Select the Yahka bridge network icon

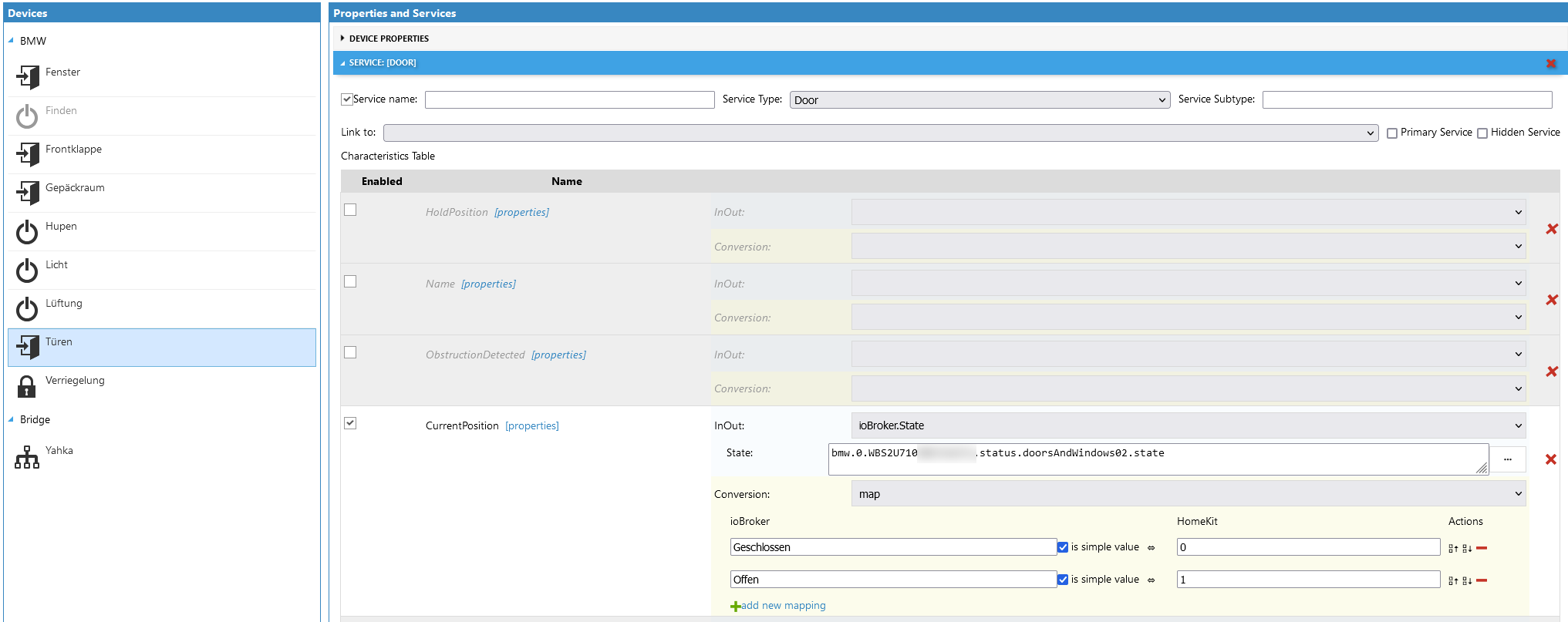tap(27, 457)
